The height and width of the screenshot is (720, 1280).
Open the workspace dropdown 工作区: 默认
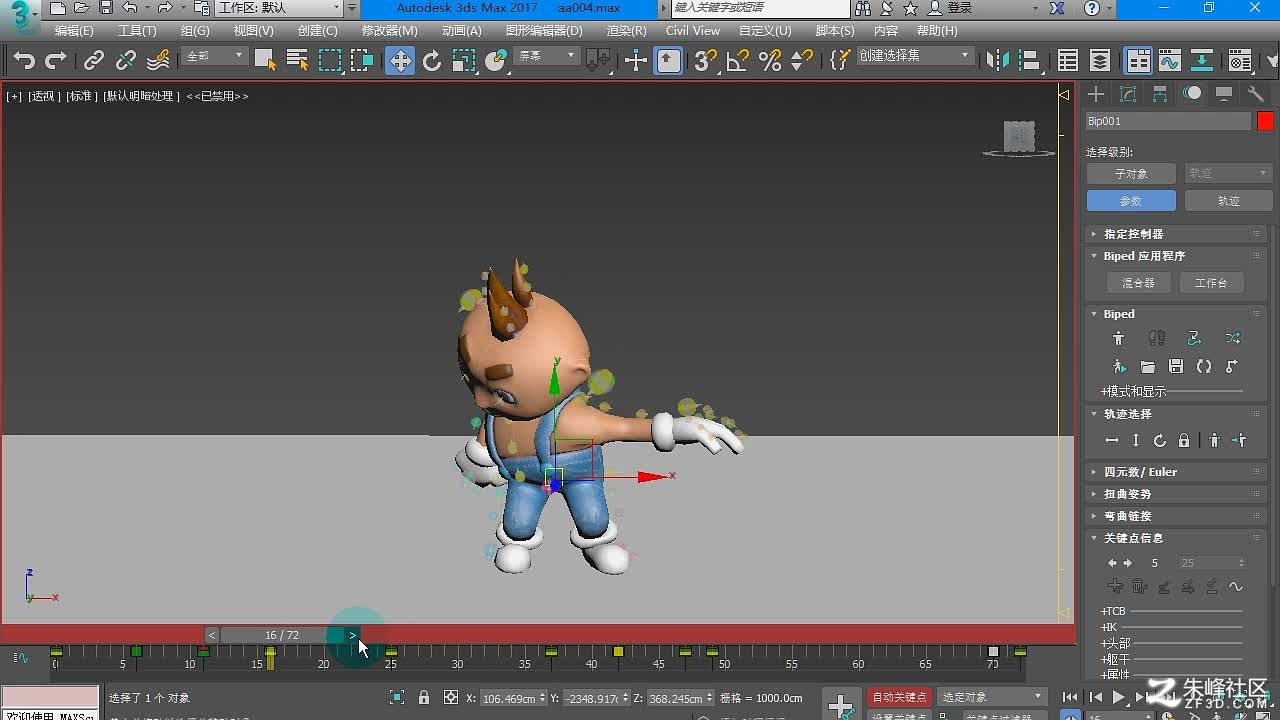pos(278,8)
